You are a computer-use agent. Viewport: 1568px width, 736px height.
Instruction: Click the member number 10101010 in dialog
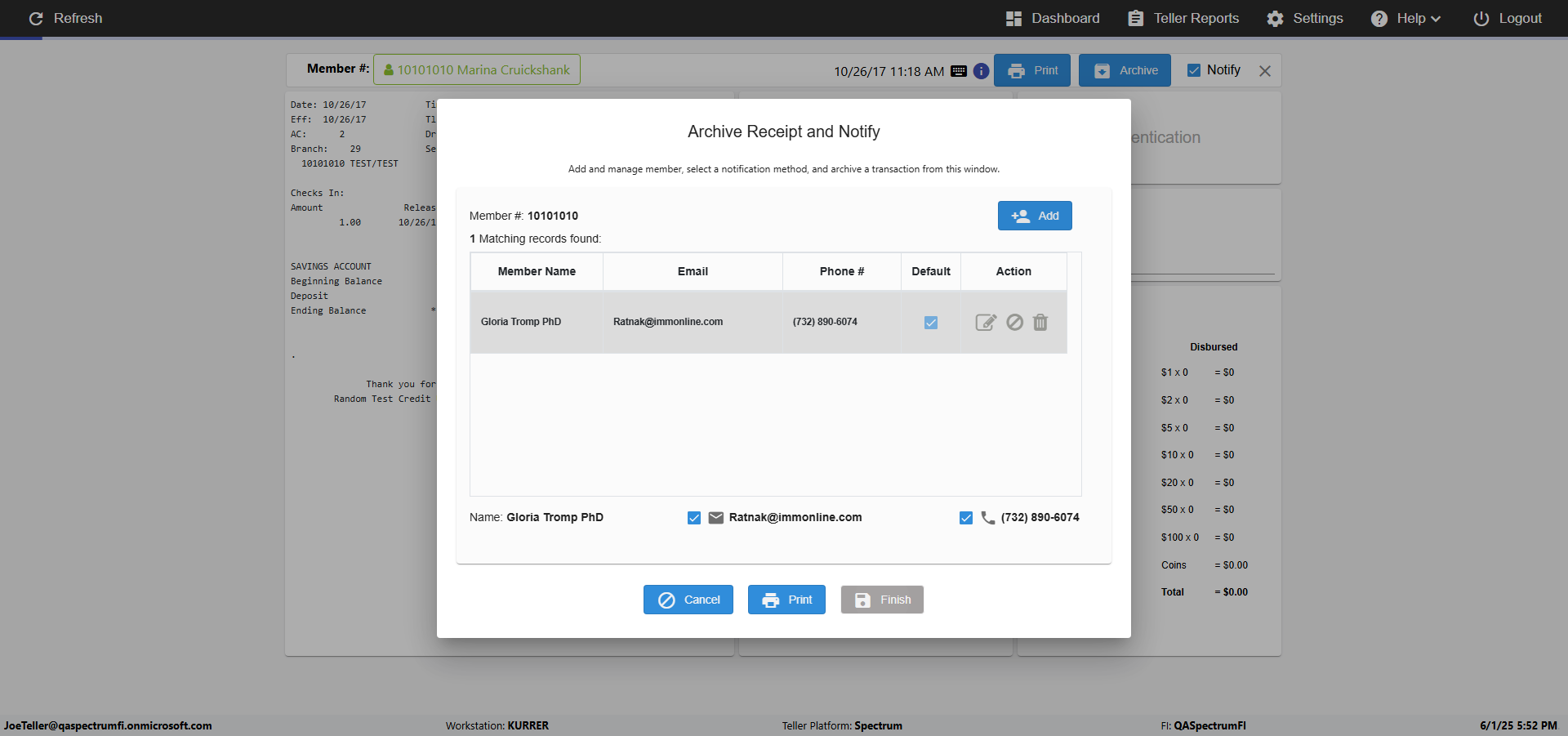(x=553, y=216)
